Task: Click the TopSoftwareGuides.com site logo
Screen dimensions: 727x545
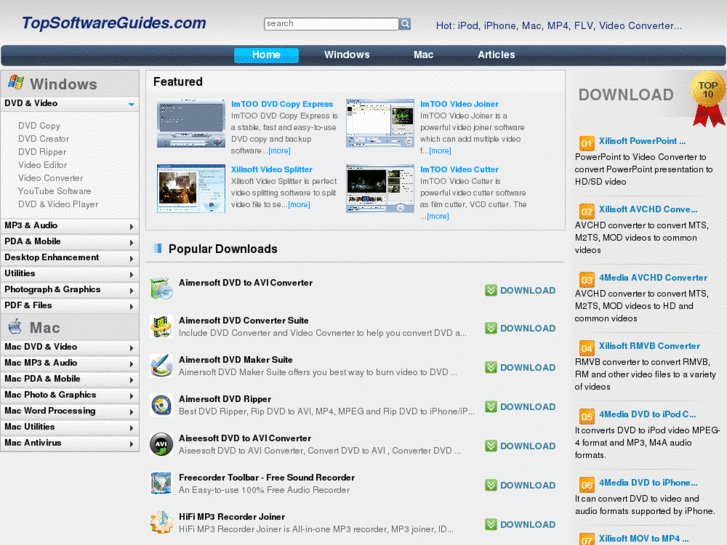Action: click(114, 23)
